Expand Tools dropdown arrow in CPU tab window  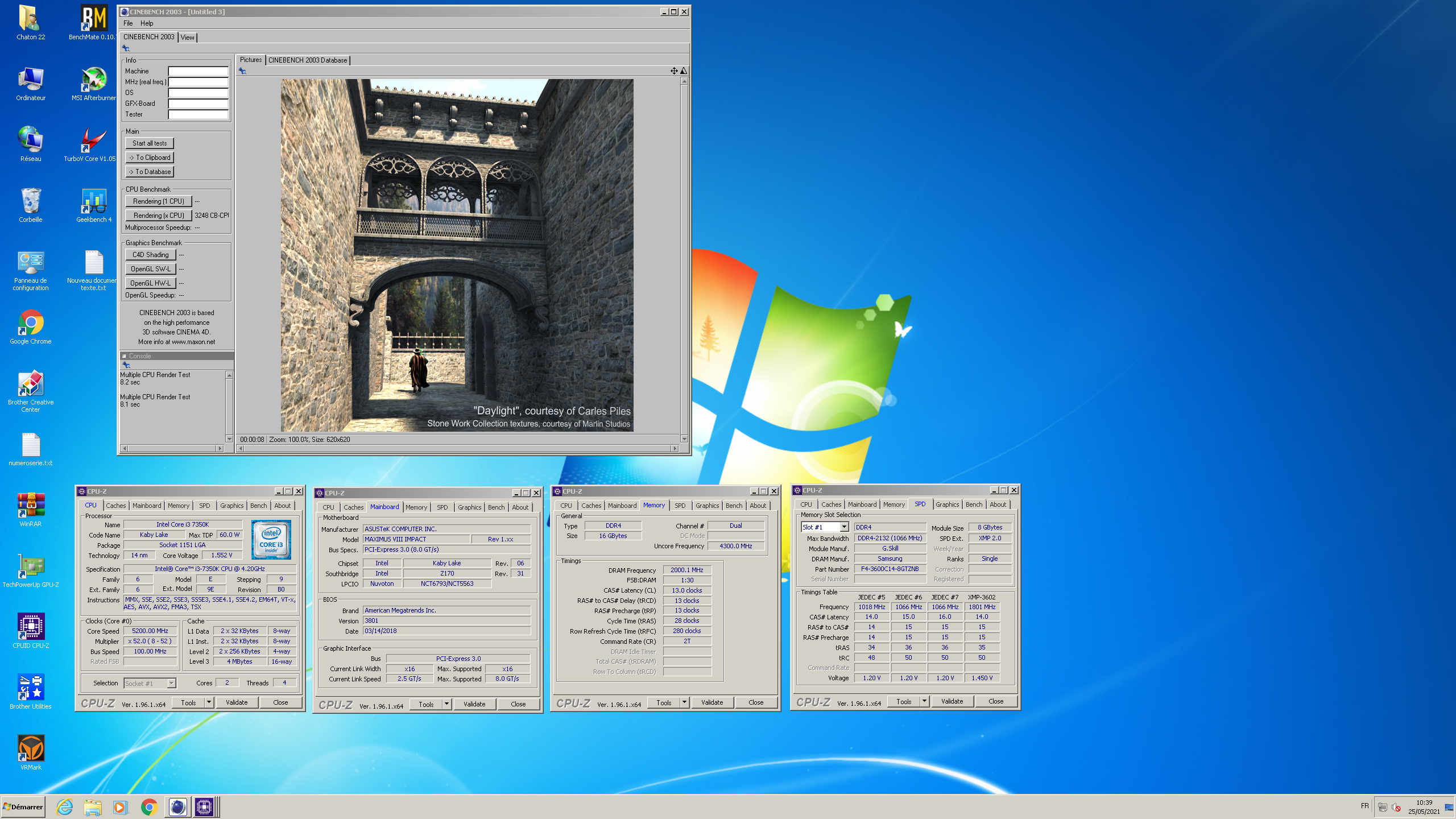click(x=209, y=702)
